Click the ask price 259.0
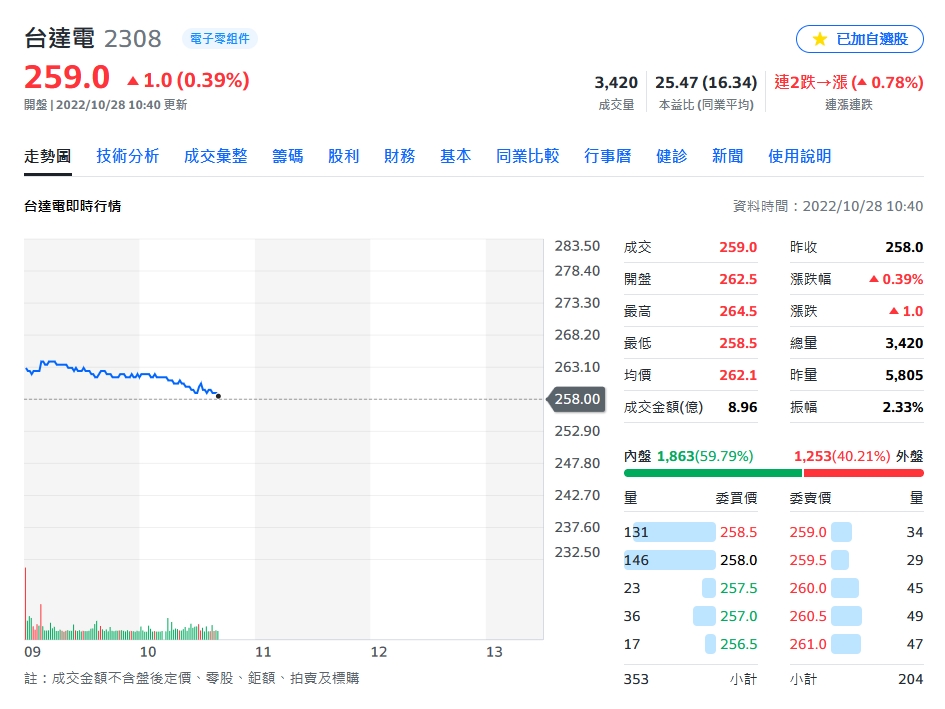Screen dimensions: 945x709 tap(808, 532)
